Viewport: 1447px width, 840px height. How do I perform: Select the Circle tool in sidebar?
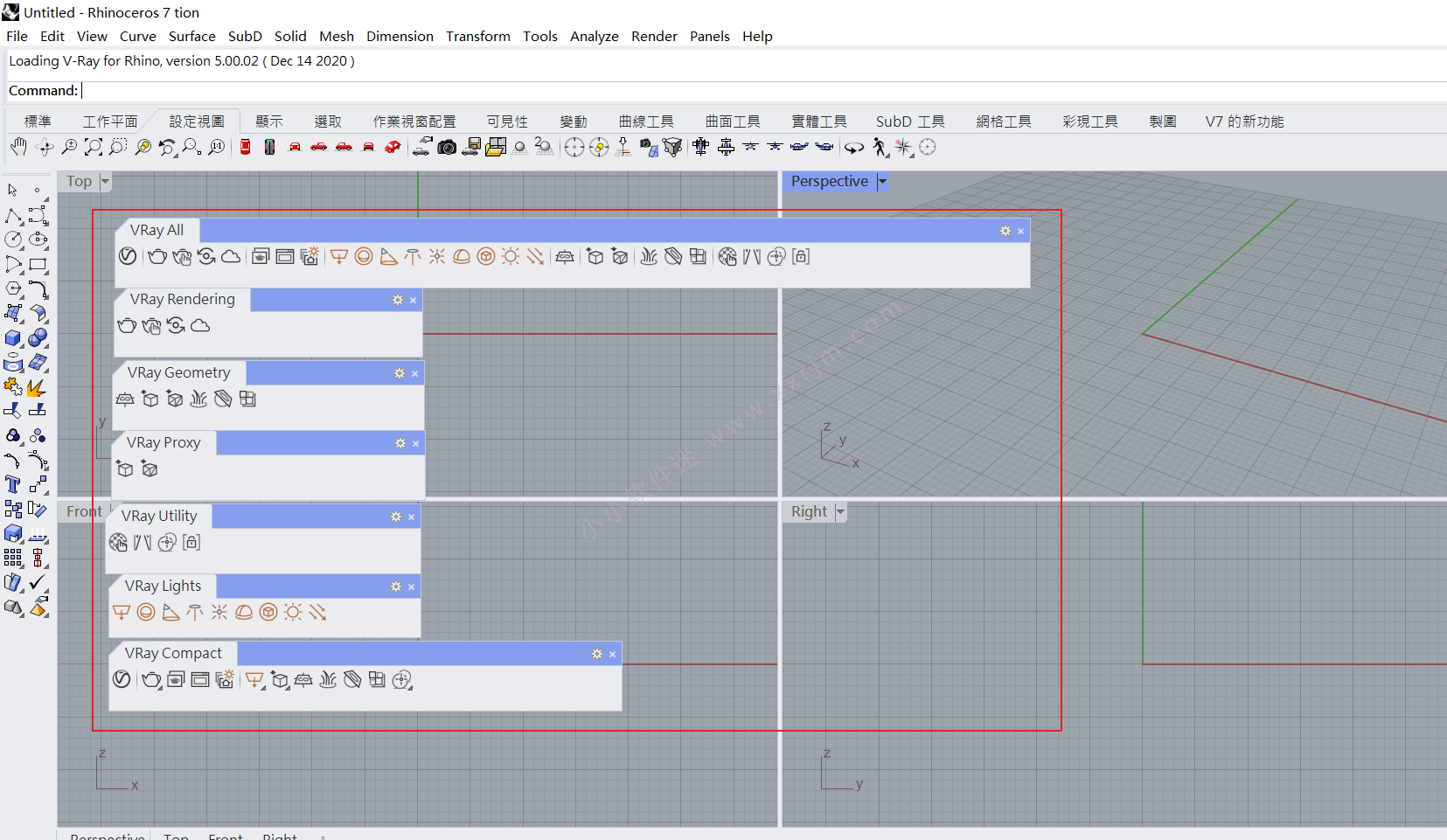pyautogui.click(x=13, y=240)
